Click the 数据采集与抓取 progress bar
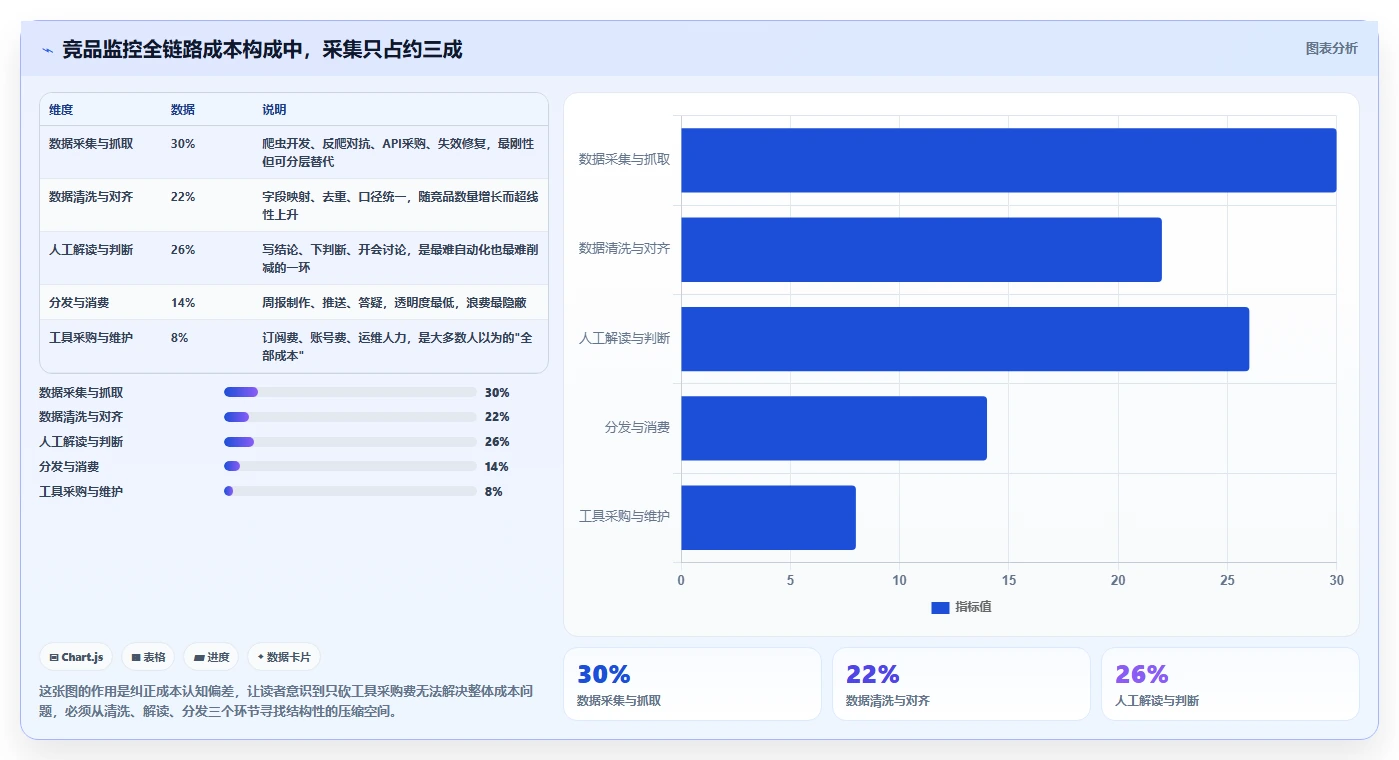 [x=350, y=392]
